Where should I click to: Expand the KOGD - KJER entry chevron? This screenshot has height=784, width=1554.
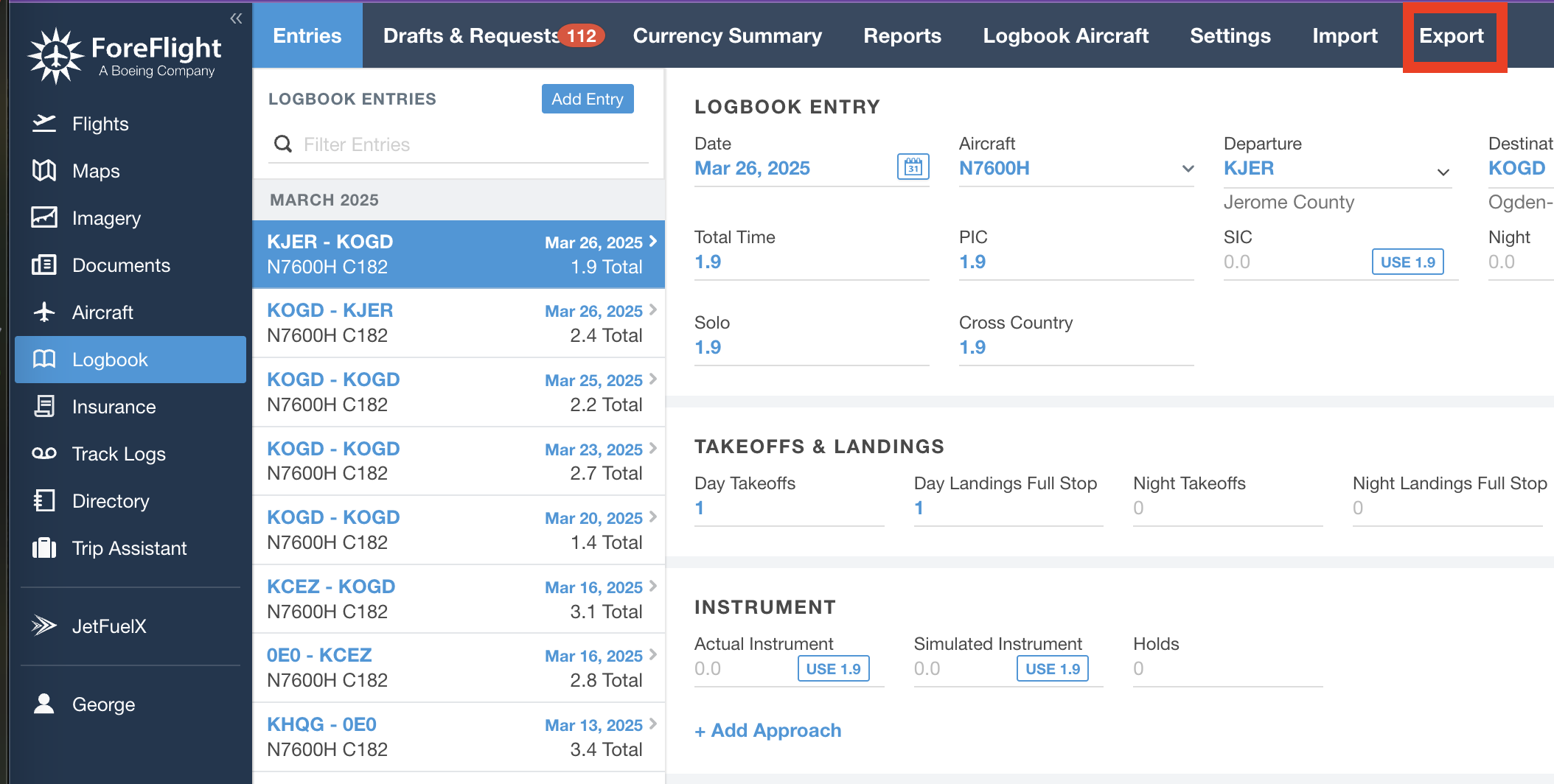(x=652, y=310)
